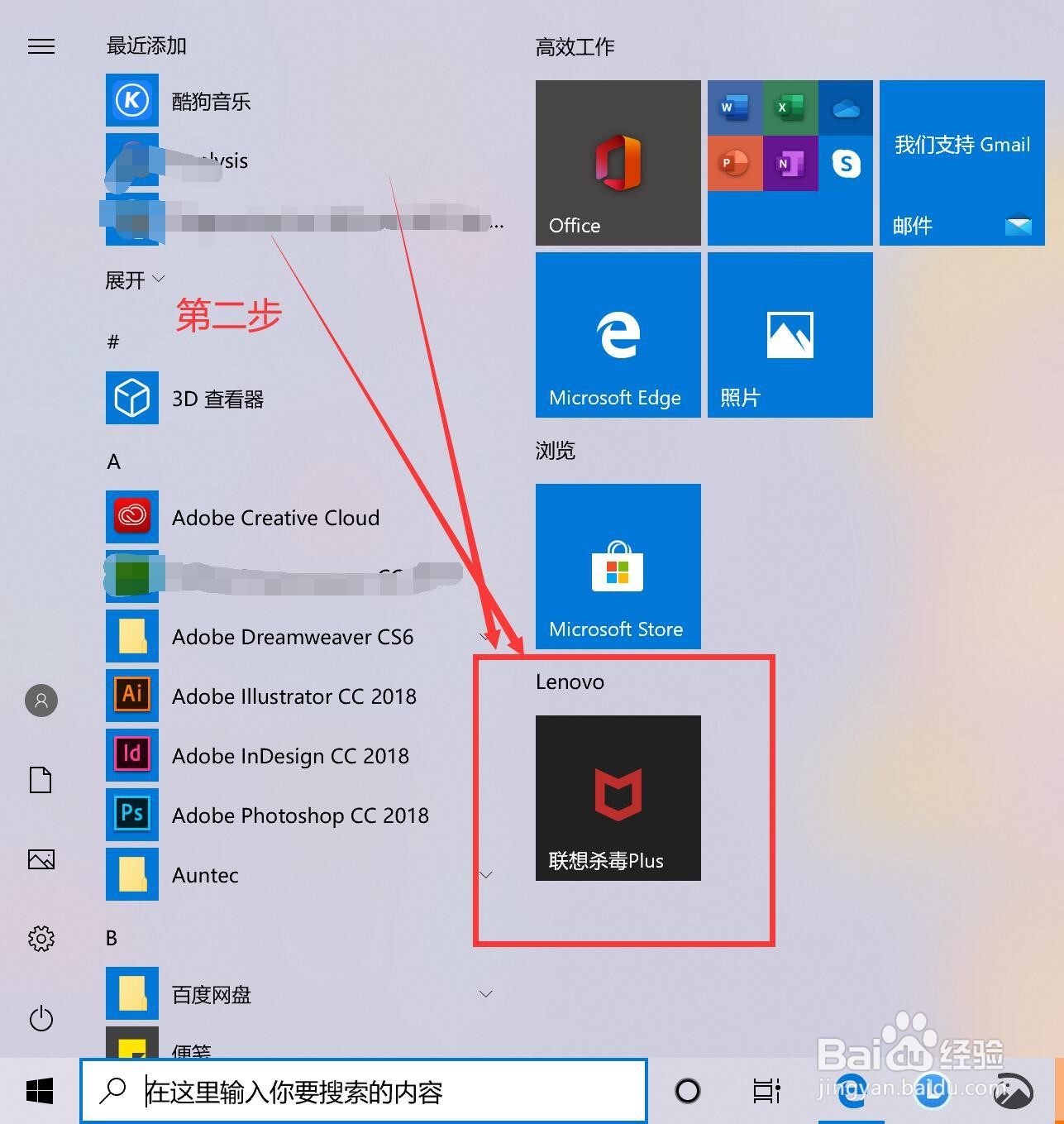1064x1124 pixels.
Task: Click the B letter index header
Action: pos(112,937)
